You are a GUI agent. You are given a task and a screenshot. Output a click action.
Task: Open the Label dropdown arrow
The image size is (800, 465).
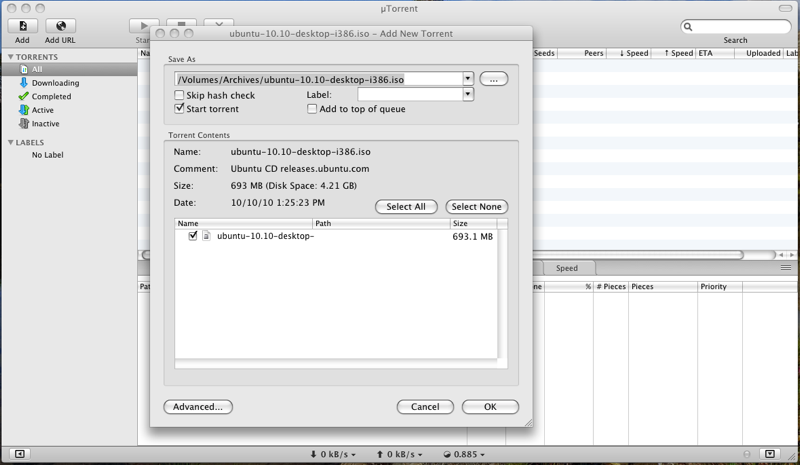click(468, 94)
